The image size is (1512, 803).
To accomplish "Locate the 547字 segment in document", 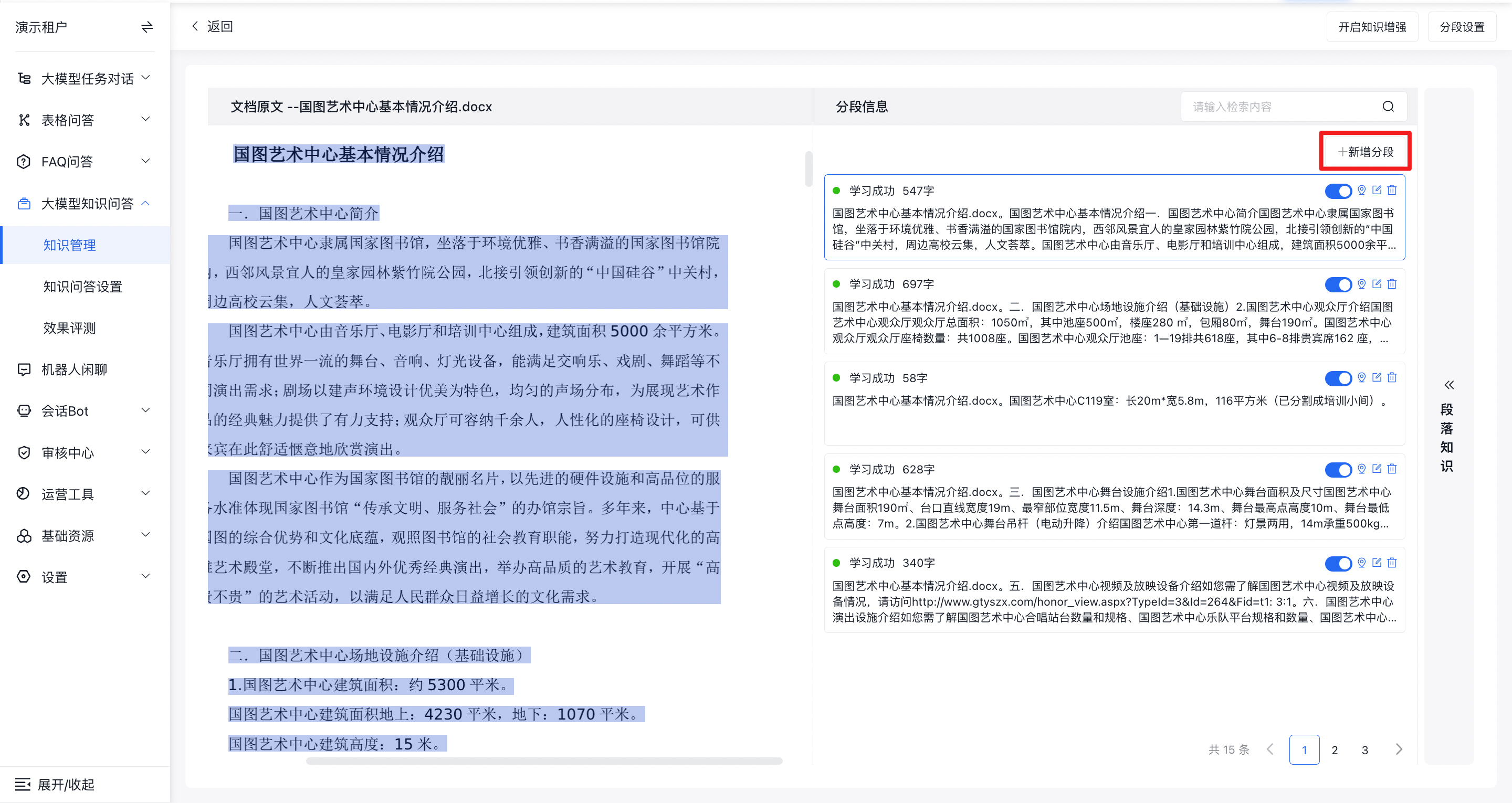I will click(1361, 190).
